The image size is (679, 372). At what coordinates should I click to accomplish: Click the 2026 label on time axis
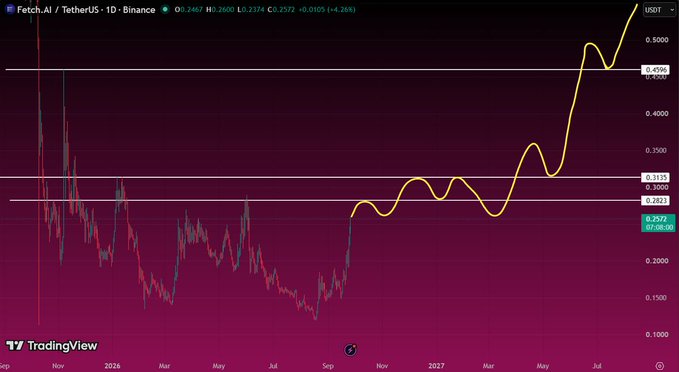point(112,366)
